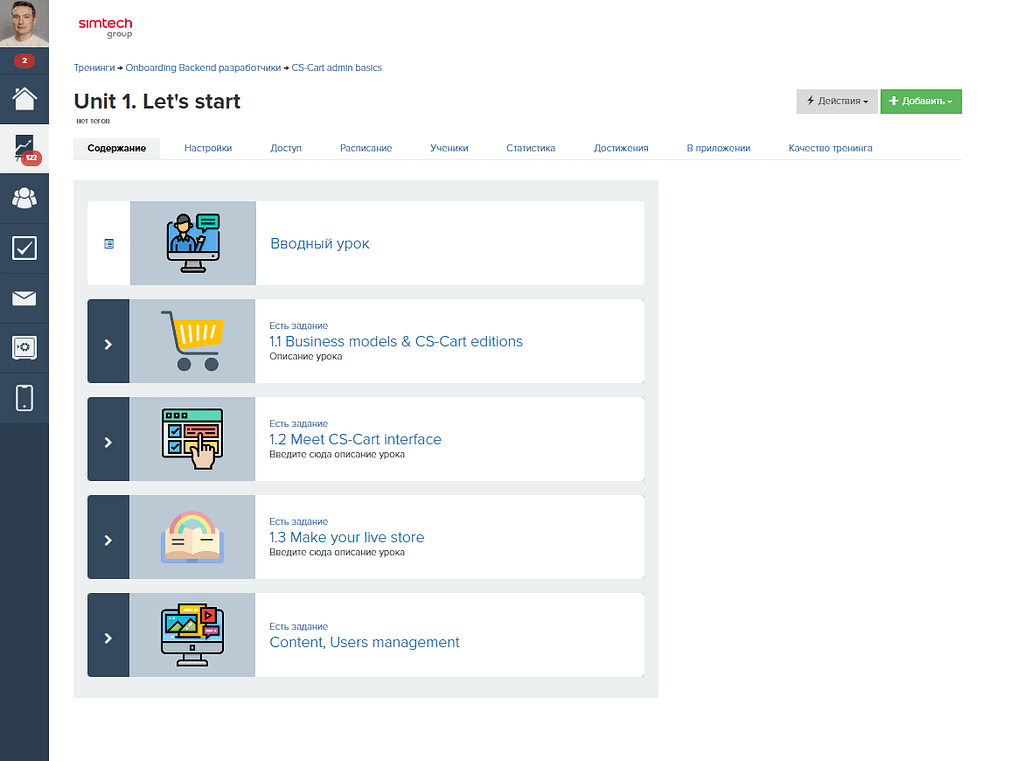Open the tasks checkmark icon in sidebar
Image resolution: width=1024 pixels, height=761 pixels.
coord(24,248)
